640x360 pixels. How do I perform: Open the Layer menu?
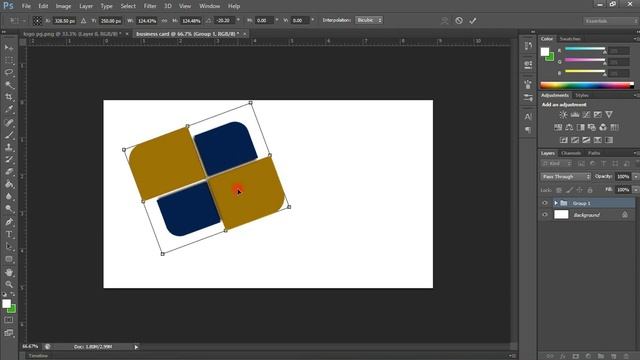(x=86, y=6)
